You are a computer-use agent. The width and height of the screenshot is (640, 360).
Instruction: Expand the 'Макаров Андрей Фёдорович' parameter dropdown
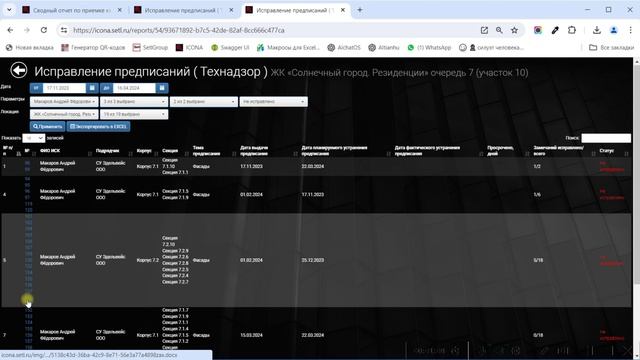coord(64,101)
